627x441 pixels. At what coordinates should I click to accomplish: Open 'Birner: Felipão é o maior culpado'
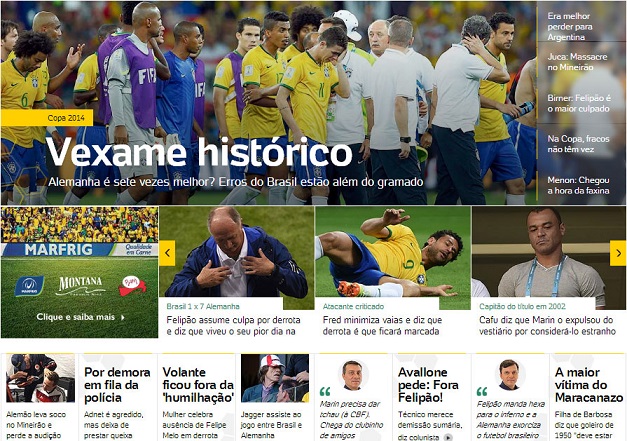pyautogui.click(x=579, y=103)
